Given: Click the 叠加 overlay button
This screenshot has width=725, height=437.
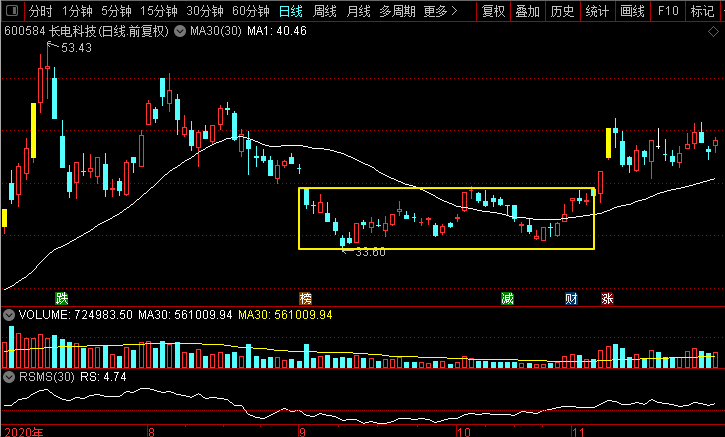Looking at the screenshot, I should pos(528,11).
